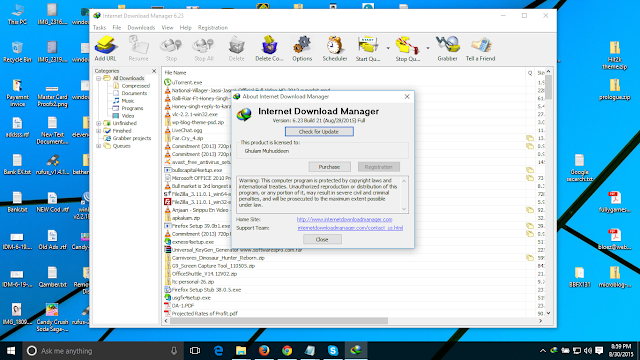Open the Scheduler tool

(335, 49)
